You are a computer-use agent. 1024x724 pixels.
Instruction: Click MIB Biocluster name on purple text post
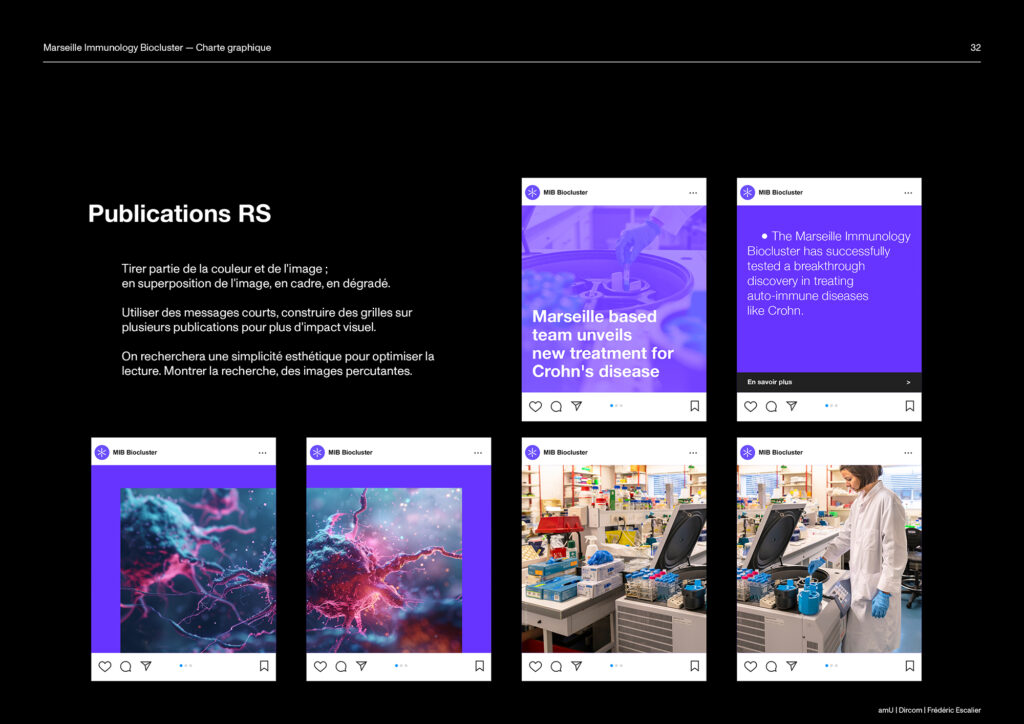780,193
